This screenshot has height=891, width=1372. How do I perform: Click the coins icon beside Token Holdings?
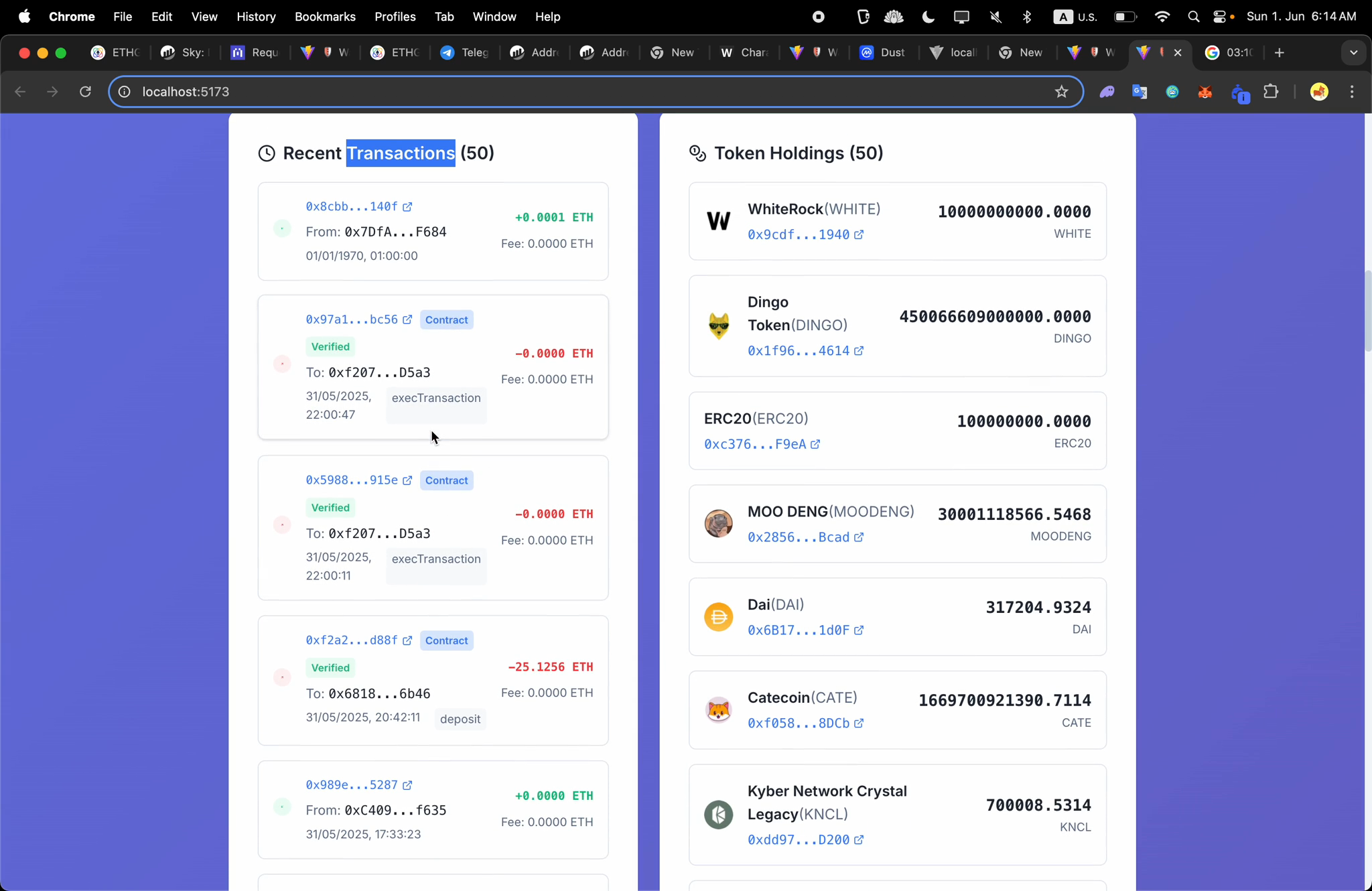697,153
